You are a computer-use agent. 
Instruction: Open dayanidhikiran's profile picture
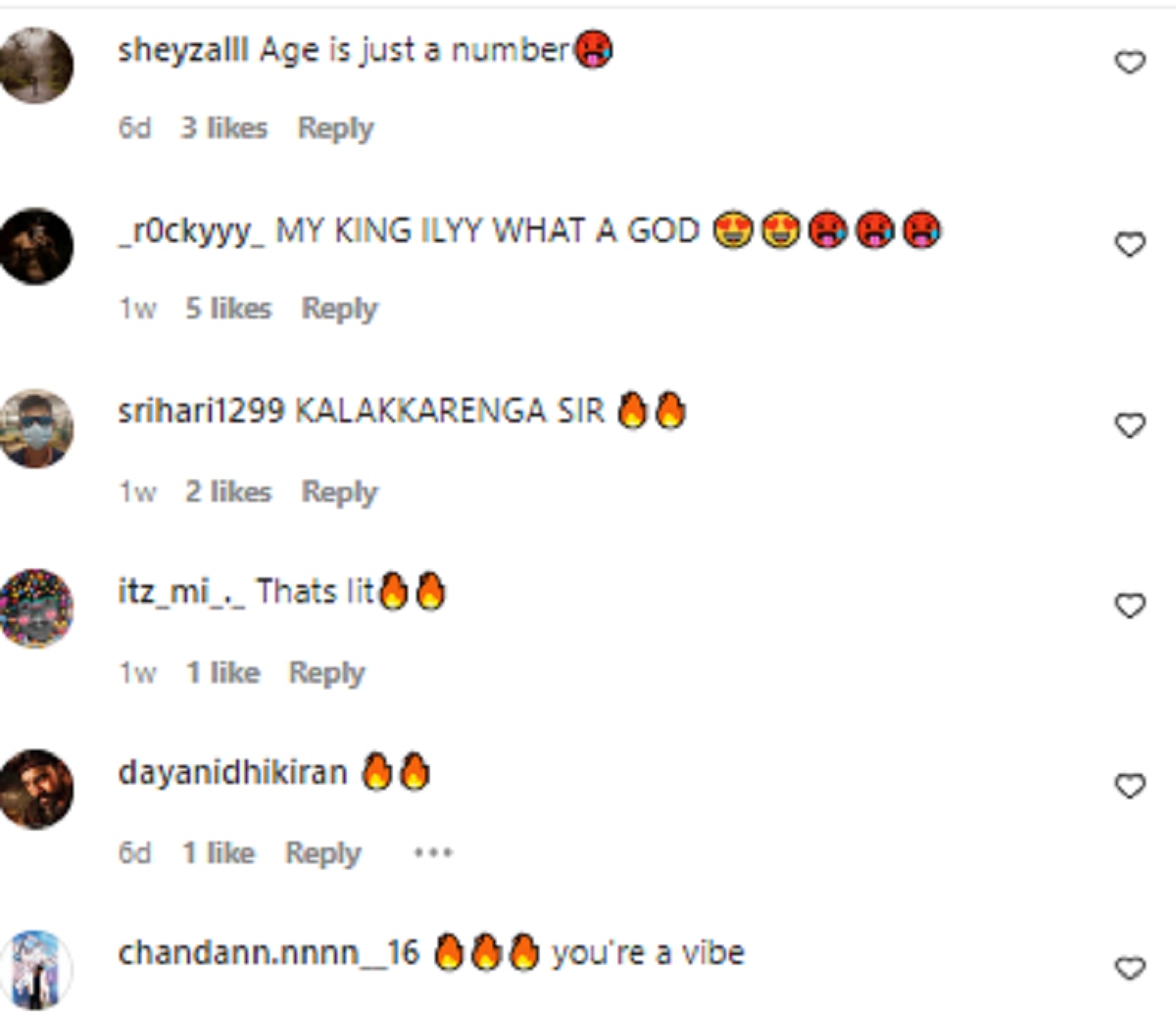[x=36, y=789]
